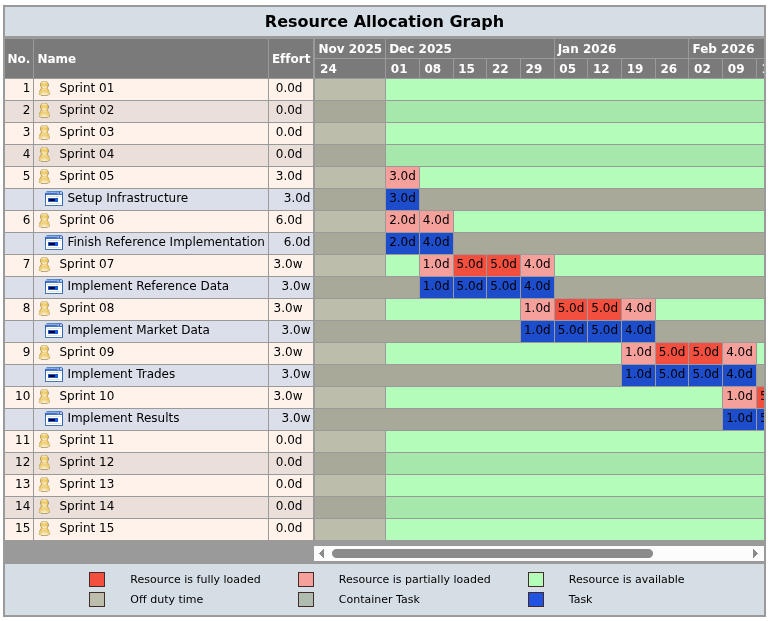
Task: Click the resource icon beside Sprint 02
Action: [44, 110]
